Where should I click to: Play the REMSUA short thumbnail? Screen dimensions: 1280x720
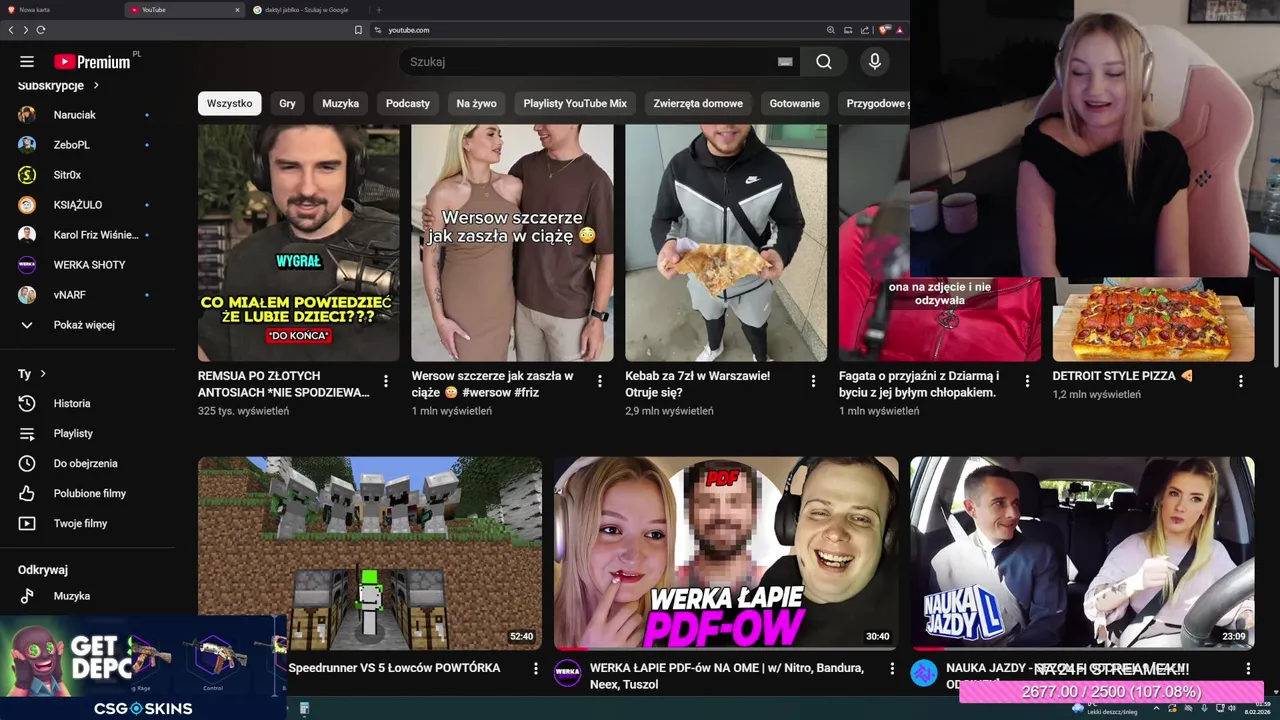coord(298,243)
